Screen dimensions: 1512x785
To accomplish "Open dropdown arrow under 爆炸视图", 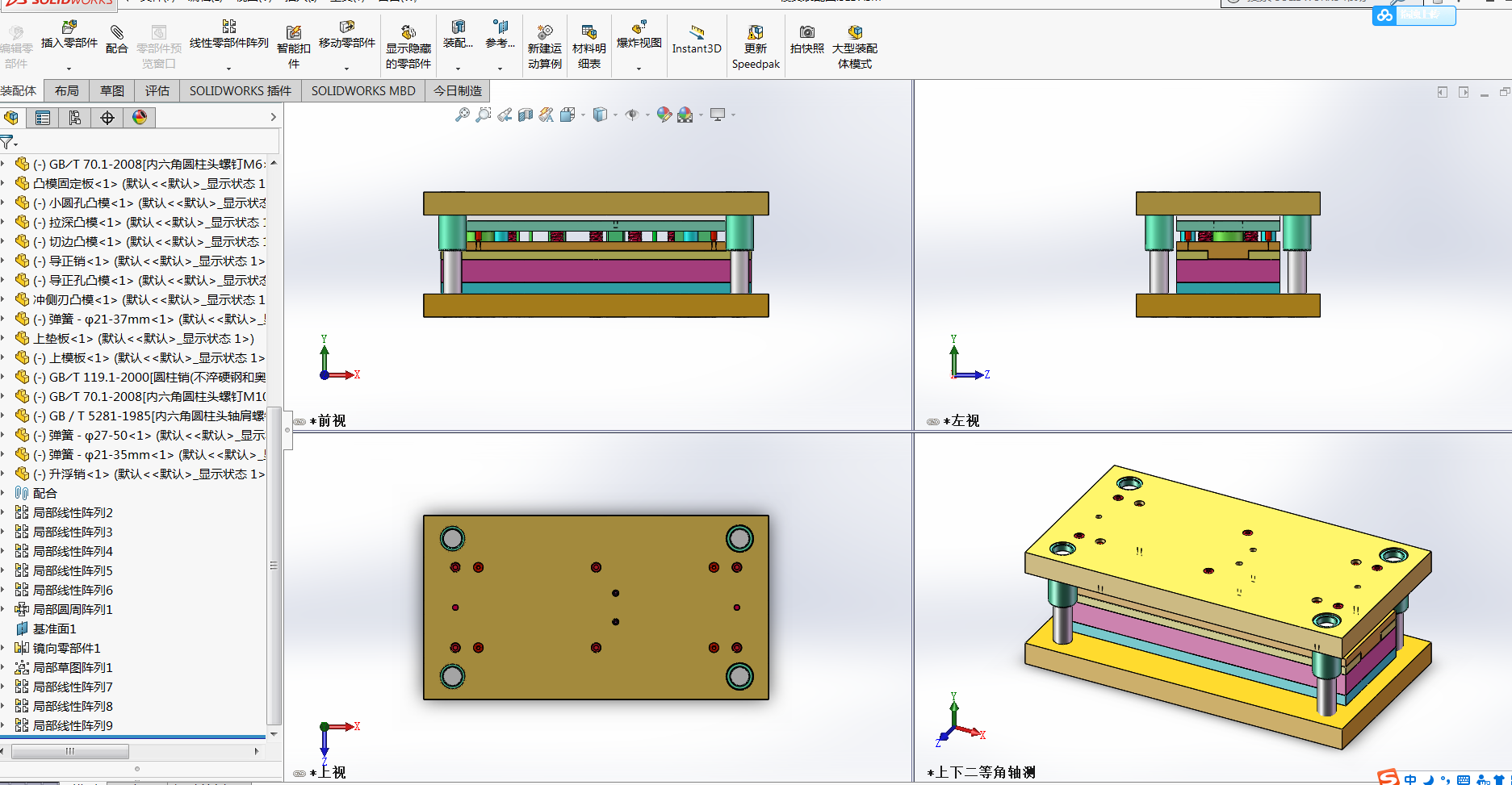I will coord(639,69).
